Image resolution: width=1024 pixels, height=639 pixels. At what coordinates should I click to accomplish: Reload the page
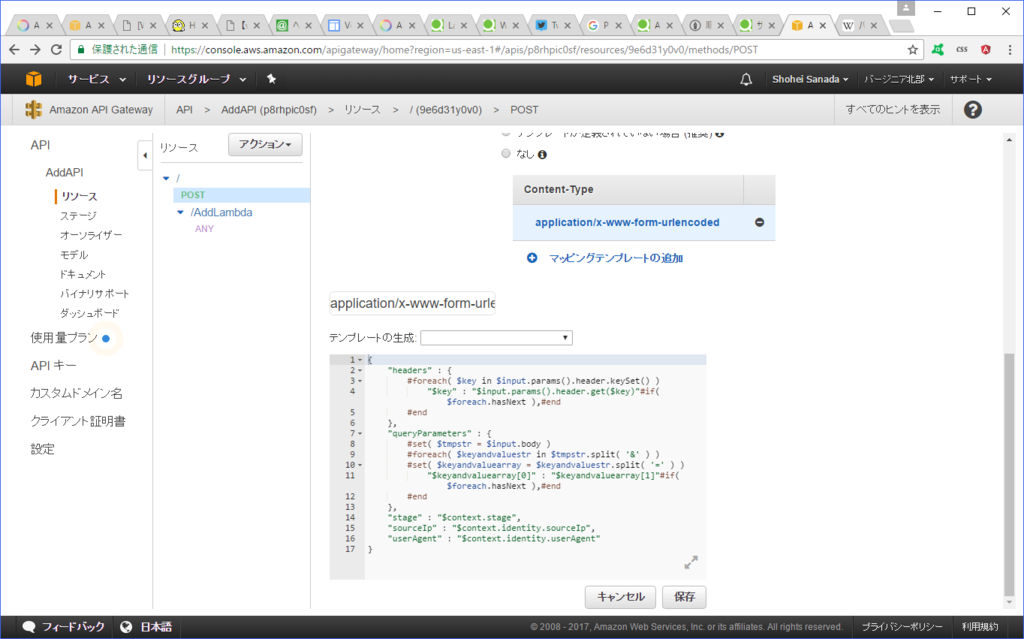coord(57,50)
